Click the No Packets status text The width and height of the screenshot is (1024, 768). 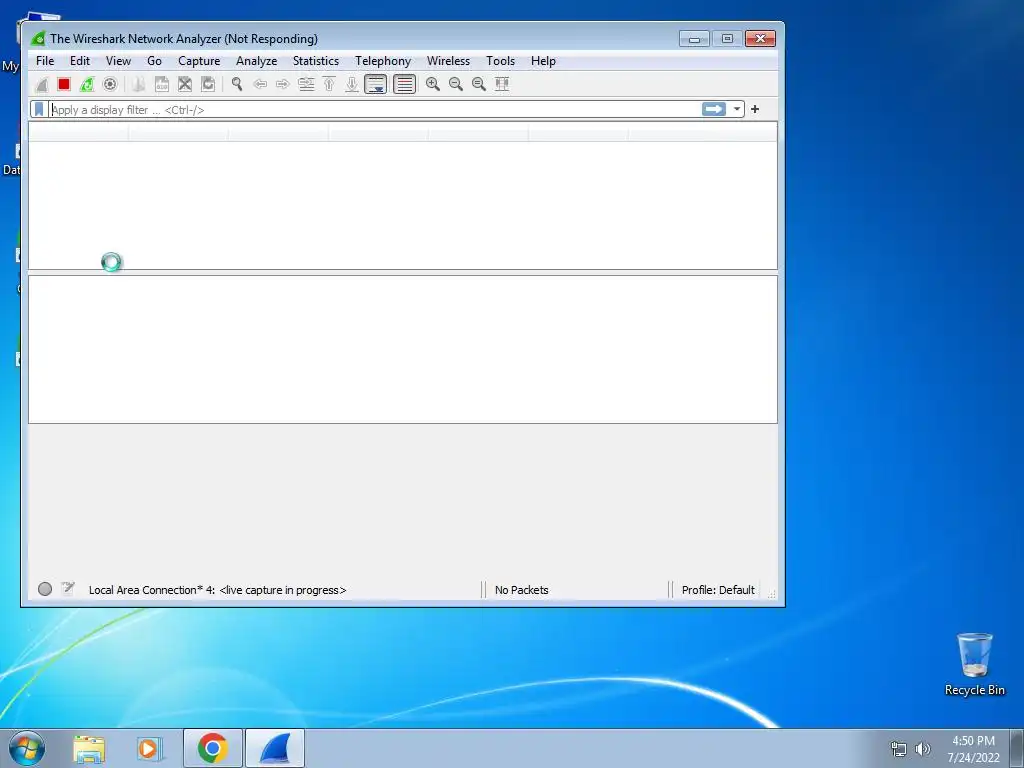[522, 590]
